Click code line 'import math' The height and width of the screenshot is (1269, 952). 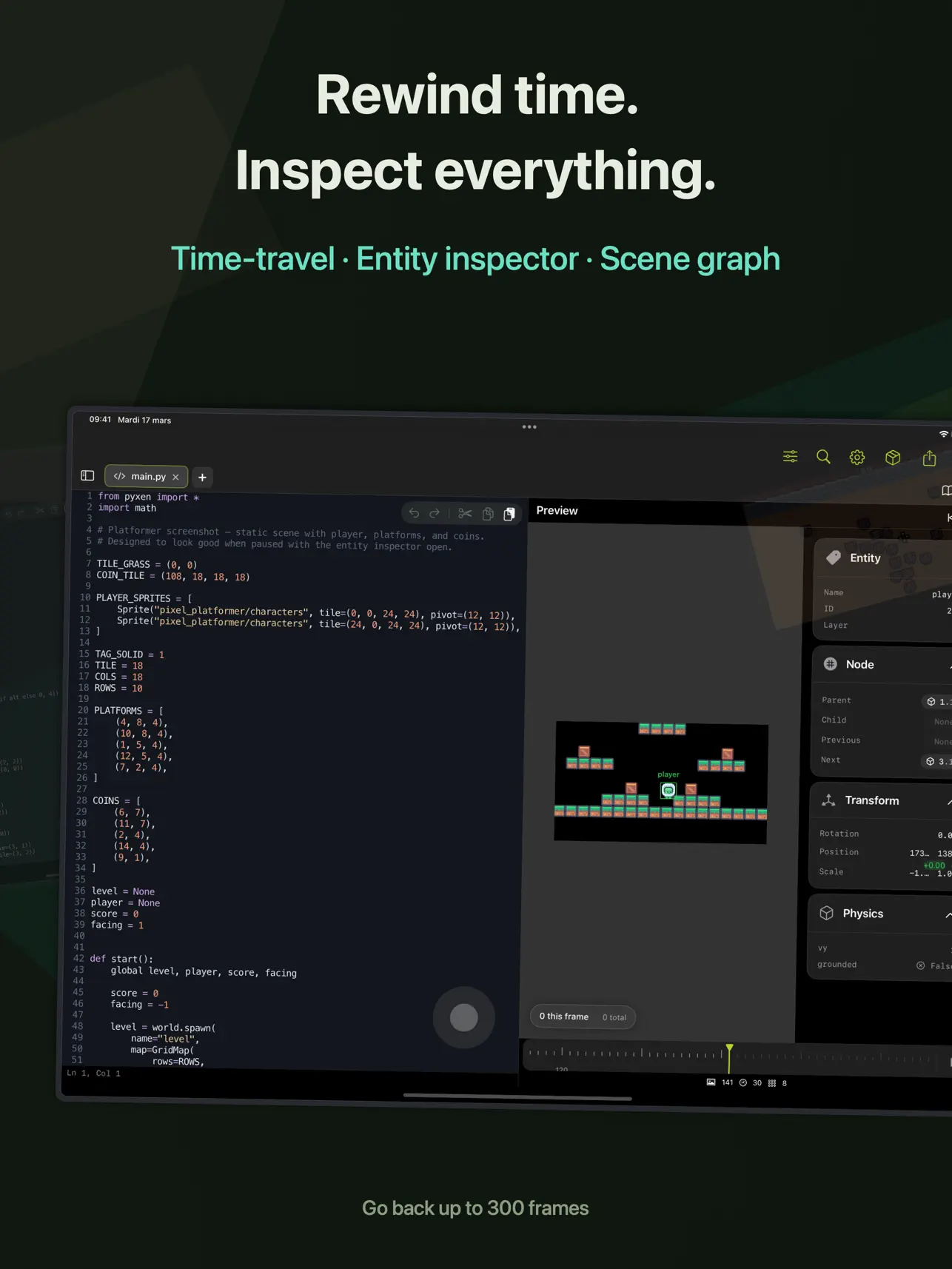pyautogui.click(x=127, y=508)
